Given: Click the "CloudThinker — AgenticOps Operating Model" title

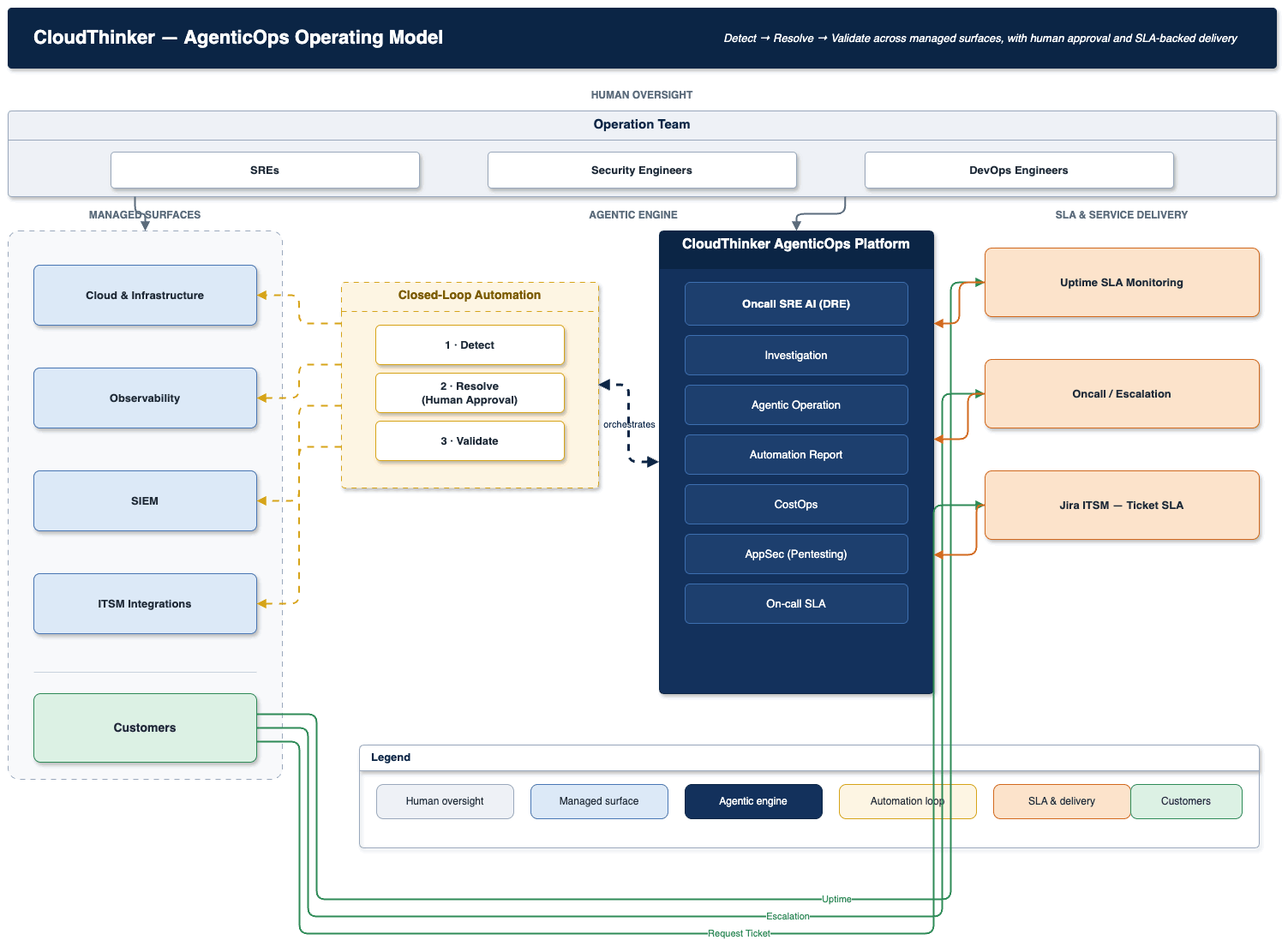Looking at the screenshot, I should [238, 38].
